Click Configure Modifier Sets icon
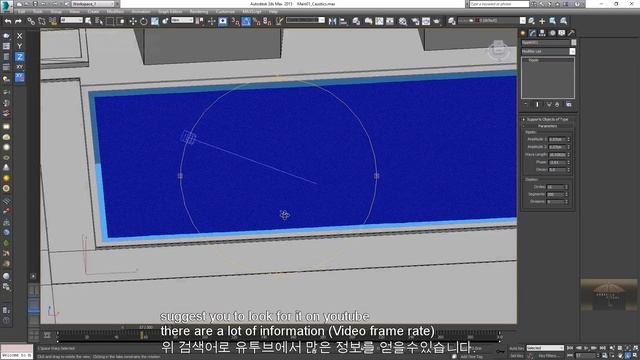640x360 pixels. [569, 105]
